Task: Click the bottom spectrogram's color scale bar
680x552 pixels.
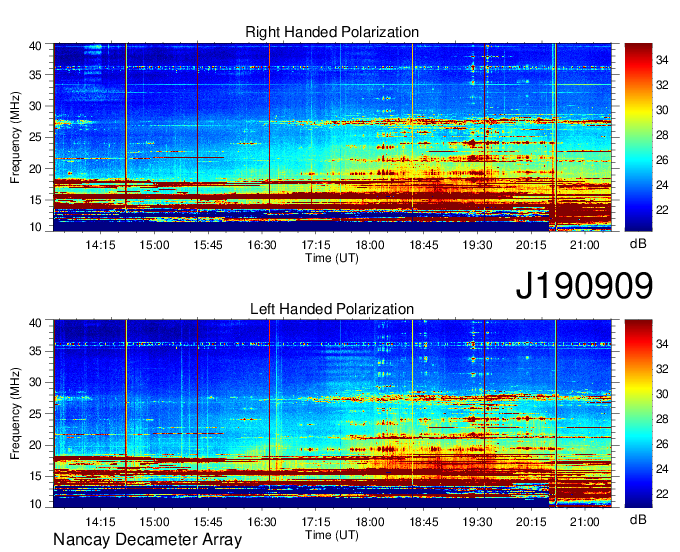Action: pos(638,414)
